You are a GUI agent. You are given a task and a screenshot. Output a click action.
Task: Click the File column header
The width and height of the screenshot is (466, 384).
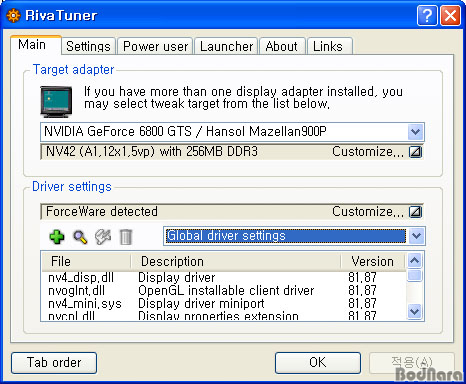(x=86, y=261)
